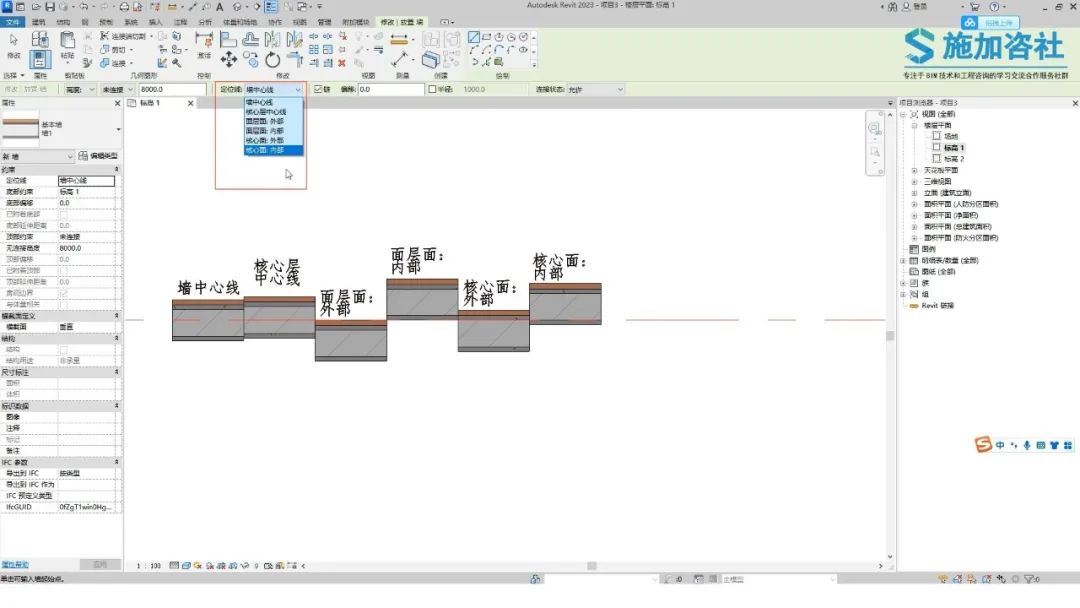This screenshot has width=1080, height=608.
Task: Click the 属性帮助 link at panel bottom
Action: tap(14, 565)
